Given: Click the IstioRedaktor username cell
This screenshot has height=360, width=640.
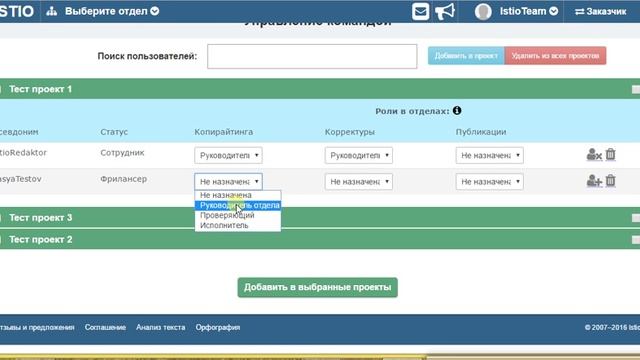Looking at the screenshot, I should click(x=23, y=153).
